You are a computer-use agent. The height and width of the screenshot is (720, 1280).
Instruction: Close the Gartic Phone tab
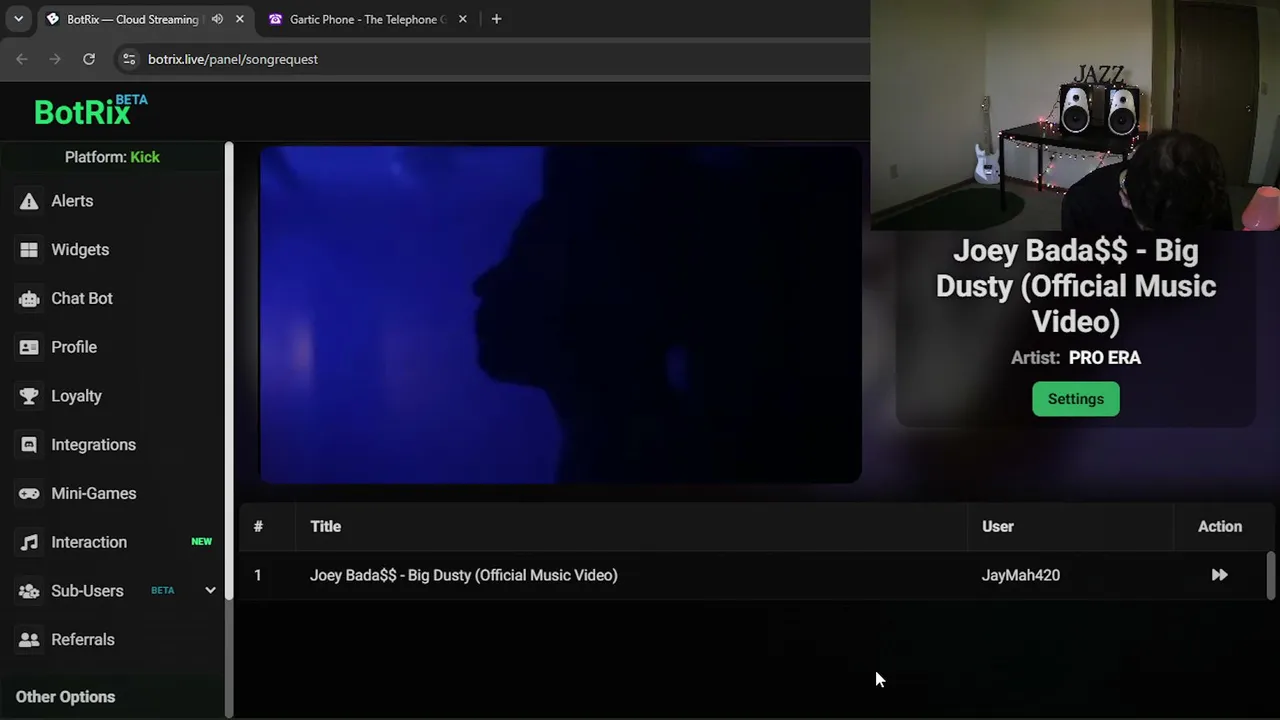(x=462, y=19)
